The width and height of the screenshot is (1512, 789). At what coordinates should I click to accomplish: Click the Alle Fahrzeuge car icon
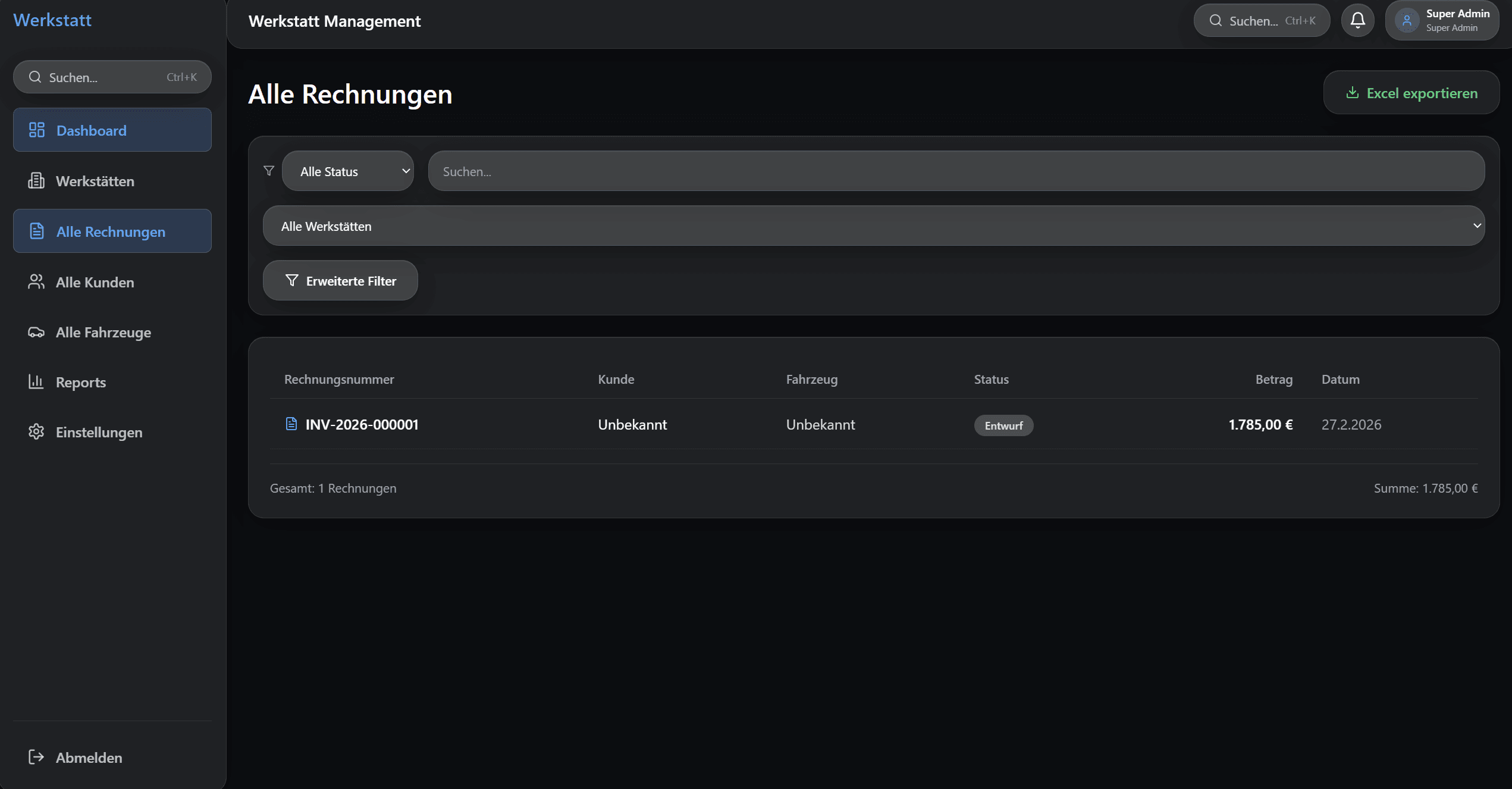36,332
